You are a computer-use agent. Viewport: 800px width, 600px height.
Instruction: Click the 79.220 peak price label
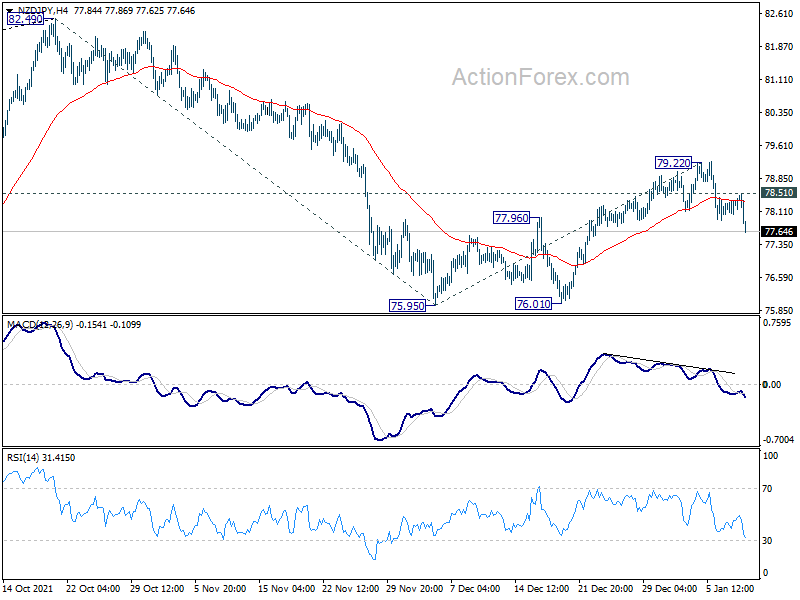point(673,163)
